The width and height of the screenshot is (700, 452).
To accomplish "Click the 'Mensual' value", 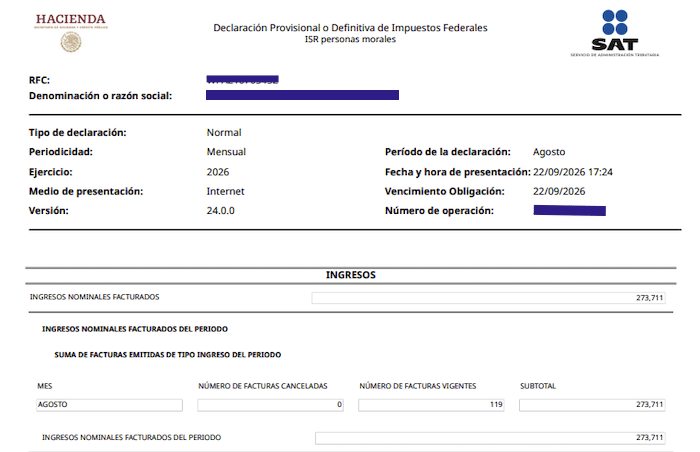I will pyautogui.click(x=226, y=152).
